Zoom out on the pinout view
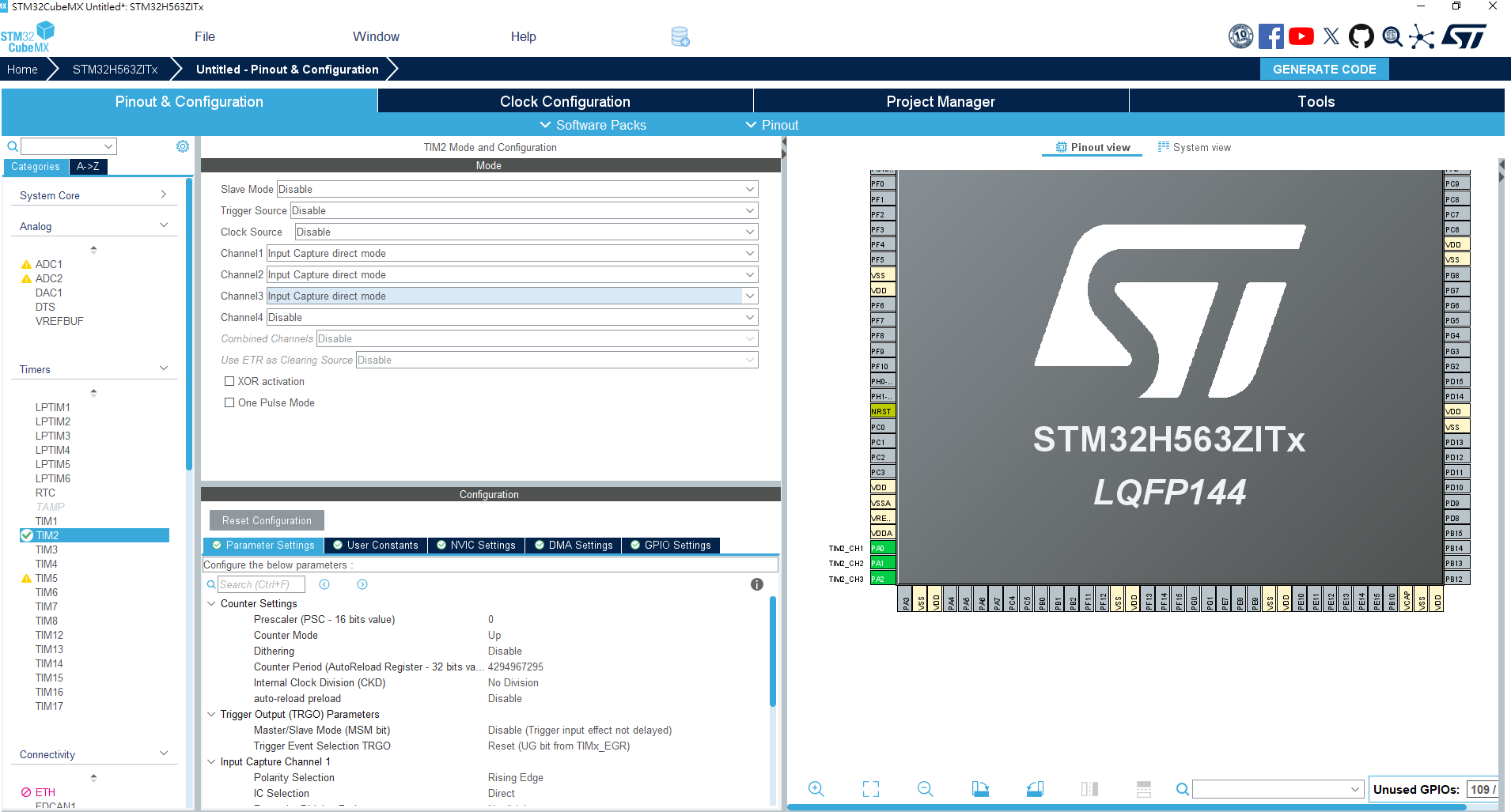This screenshot has height=812, width=1511. (x=925, y=788)
